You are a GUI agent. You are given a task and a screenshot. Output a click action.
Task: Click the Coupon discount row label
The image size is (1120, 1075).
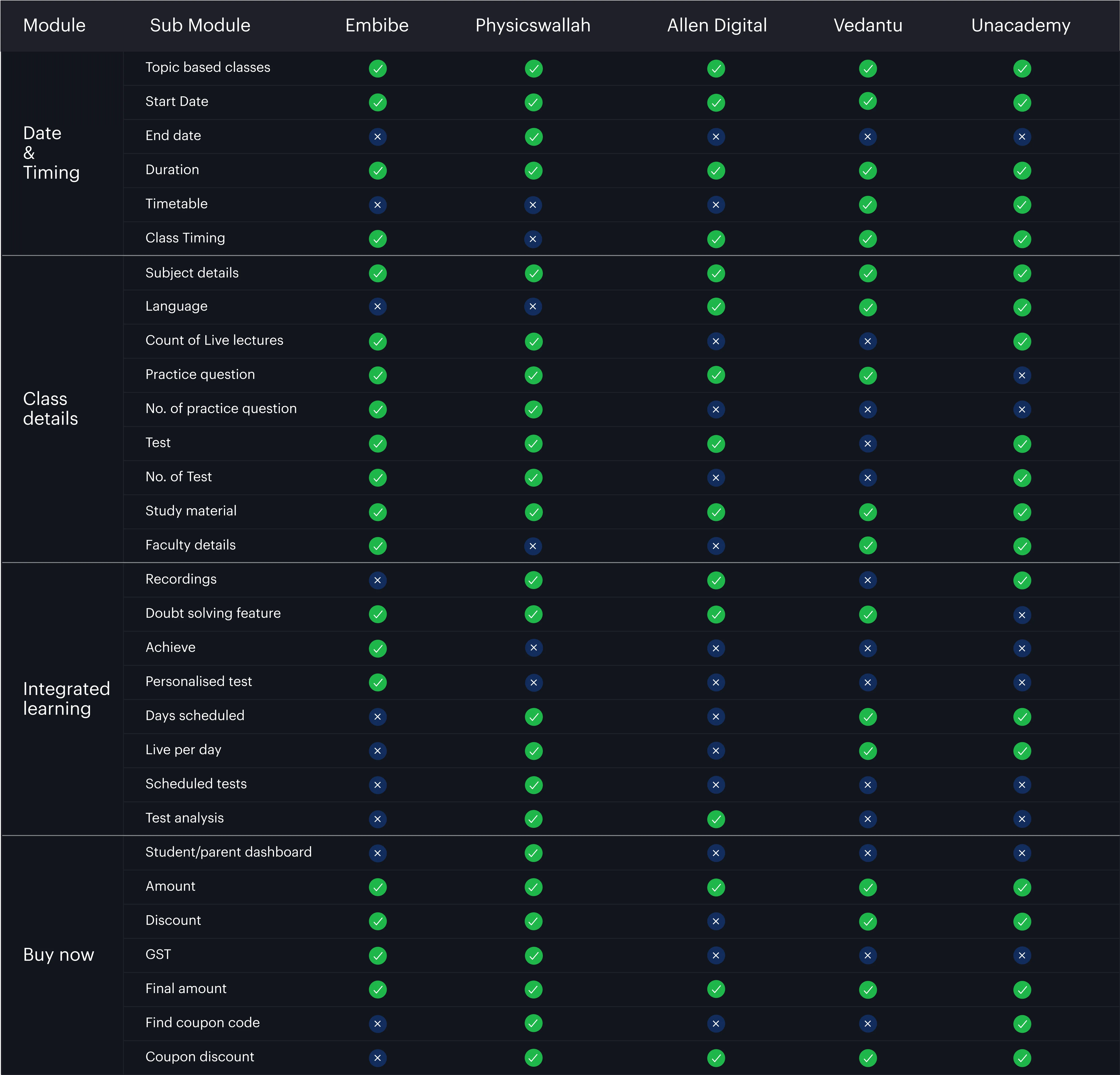click(x=199, y=1057)
